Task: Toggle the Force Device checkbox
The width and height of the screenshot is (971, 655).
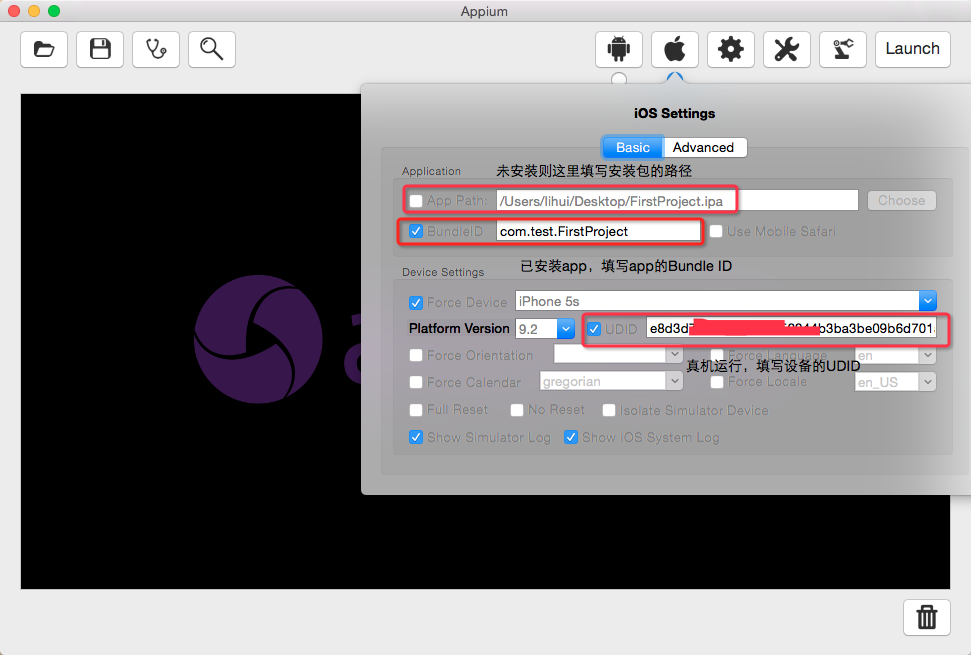Action: point(416,303)
